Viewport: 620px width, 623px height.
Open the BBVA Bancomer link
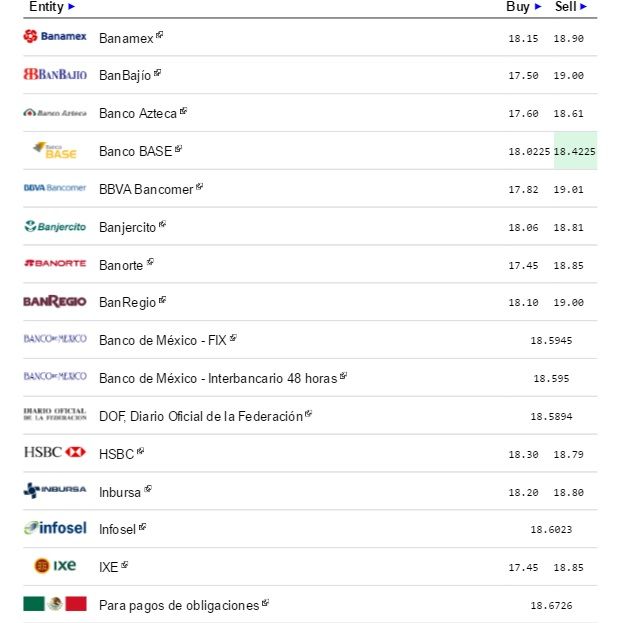point(146,189)
